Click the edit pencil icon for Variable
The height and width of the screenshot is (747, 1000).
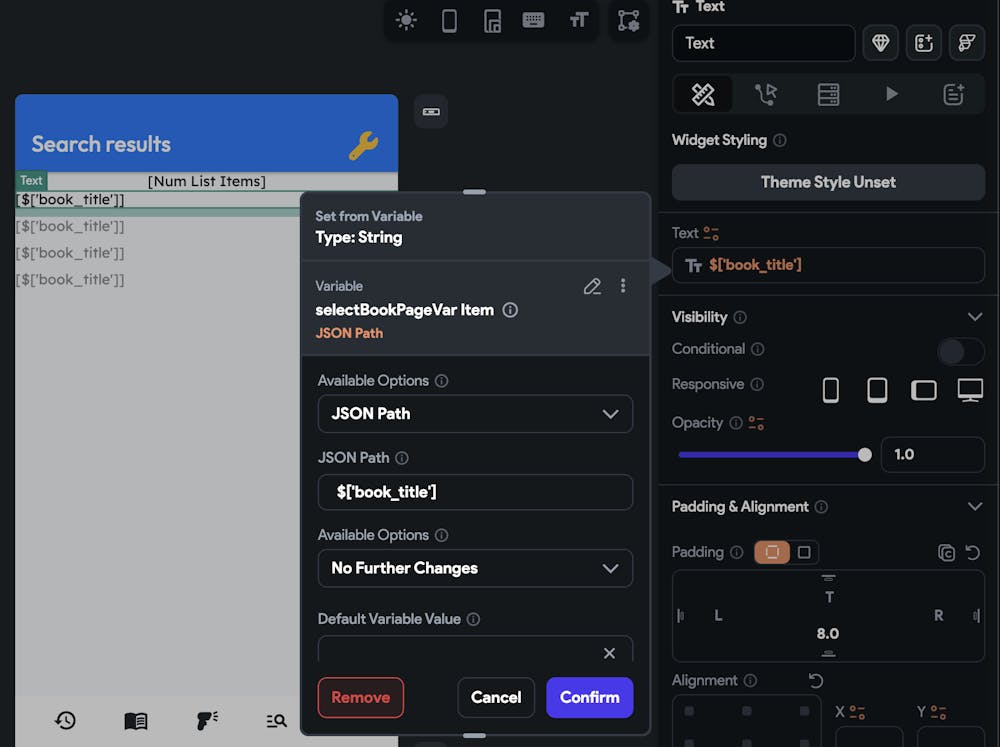coord(592,286)
